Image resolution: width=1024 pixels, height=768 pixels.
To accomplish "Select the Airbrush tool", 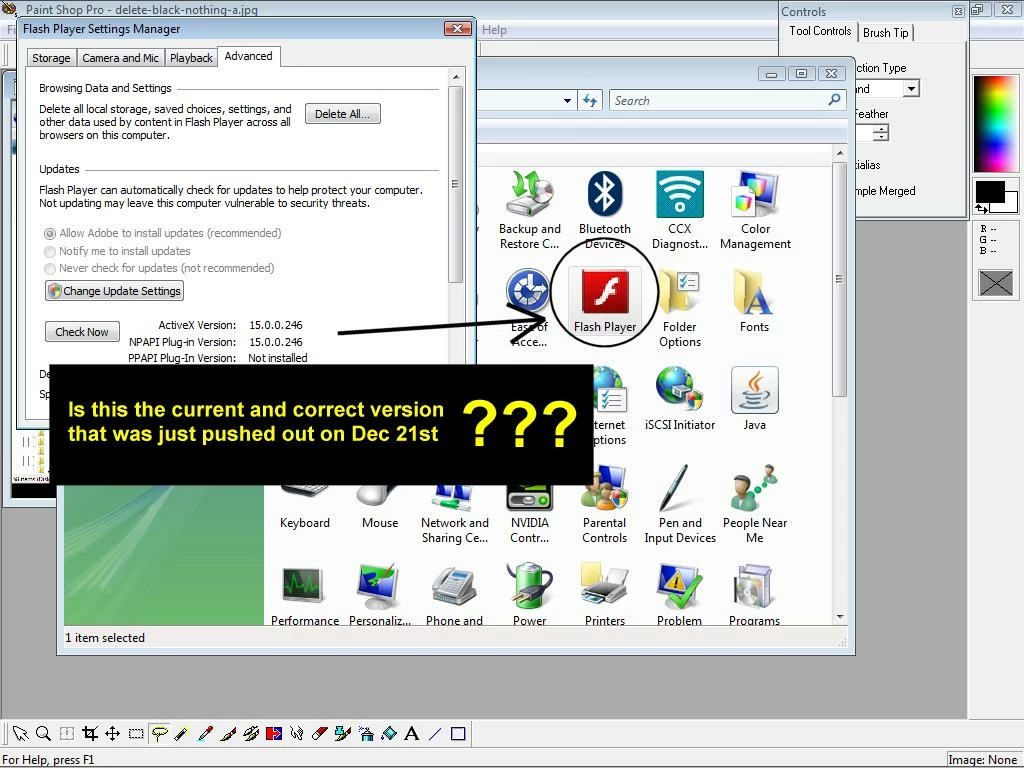I will (366, 733).
